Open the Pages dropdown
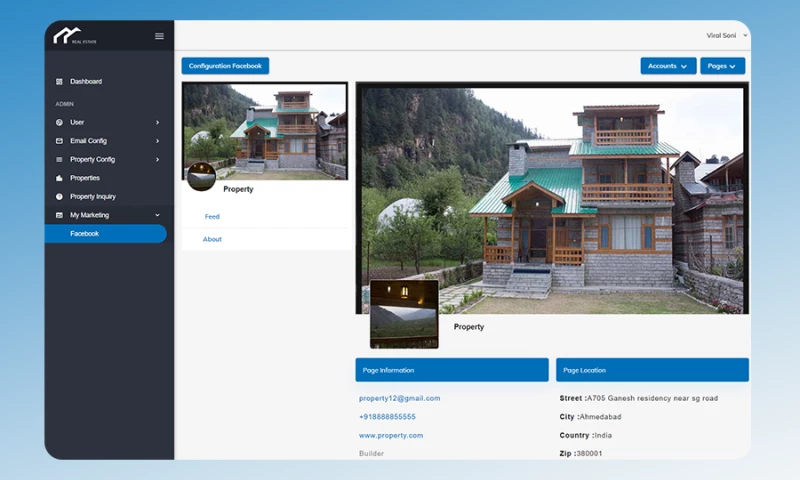This screenshot has height=480, width=800. click(x=722, y=66)
